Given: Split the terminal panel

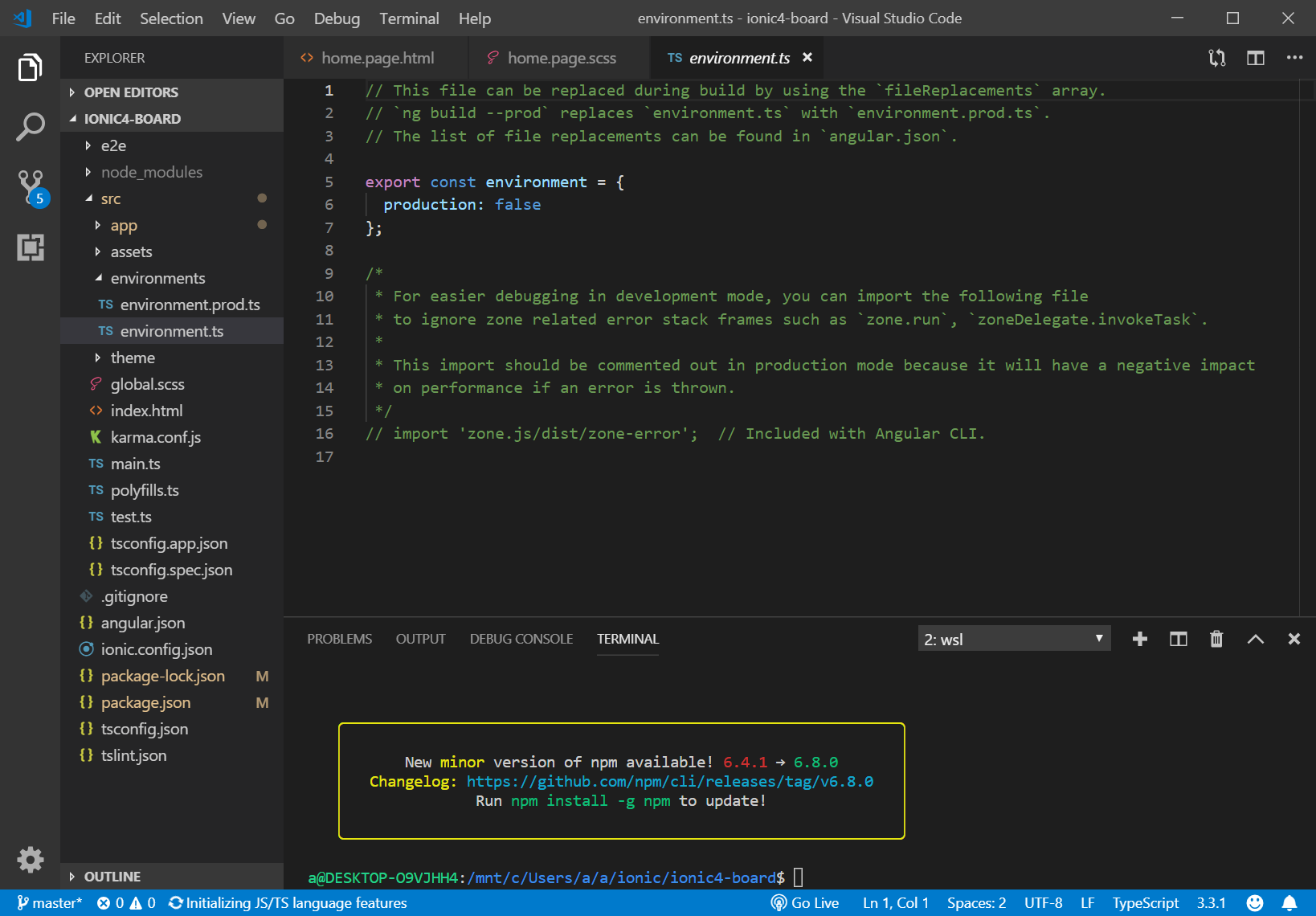Looking at the screenshot, I should point(1178,639).
